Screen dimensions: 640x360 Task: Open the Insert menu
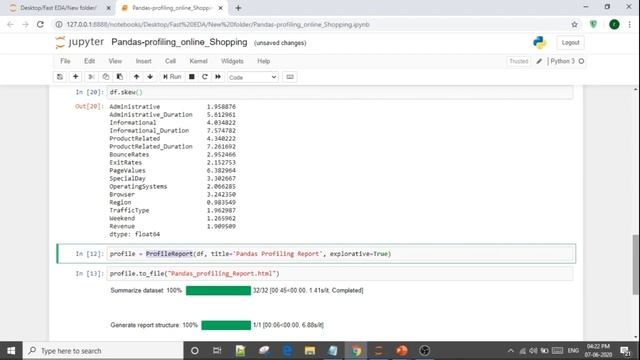(144, 61)
